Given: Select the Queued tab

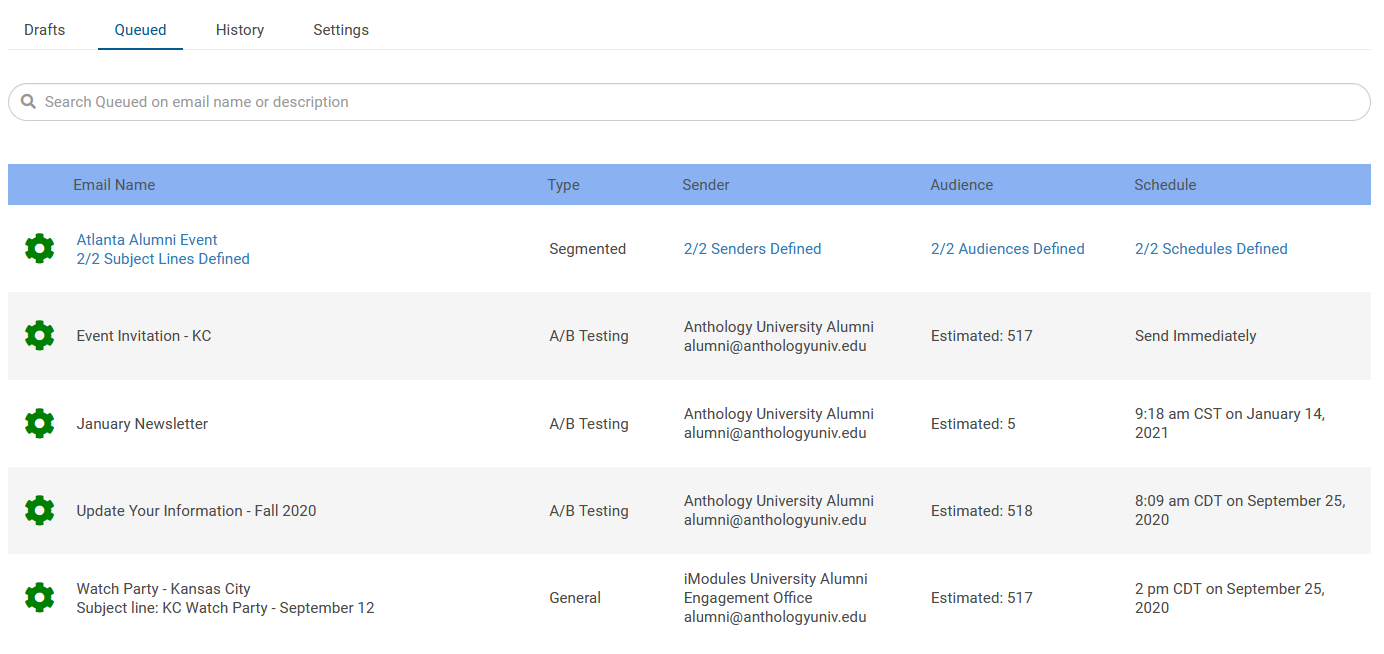Looking at the screenshot, I should tap(140, 30).
